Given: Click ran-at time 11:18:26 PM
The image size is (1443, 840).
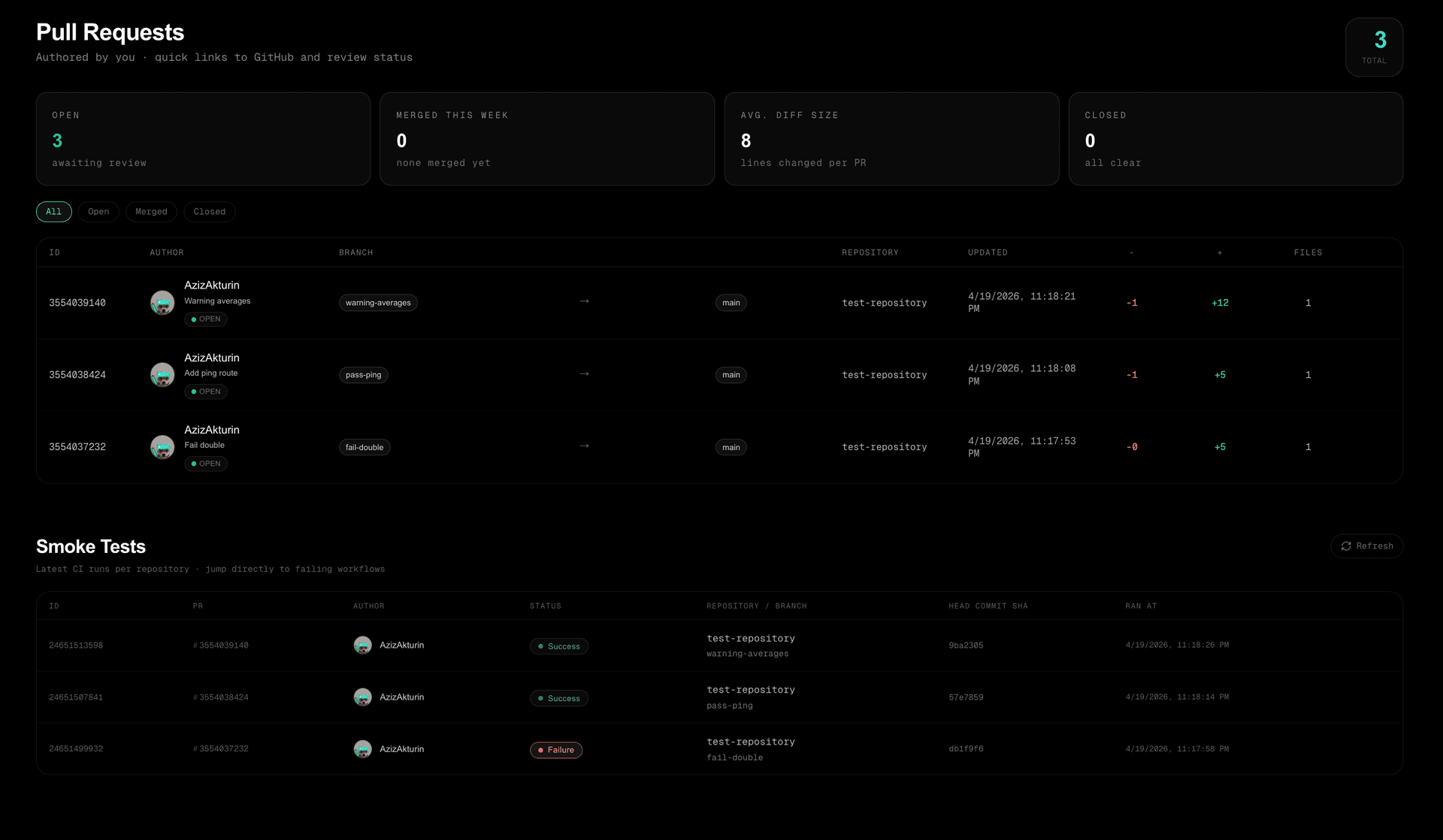Looking at the screenshot, I should click(x=1177, y=645).
